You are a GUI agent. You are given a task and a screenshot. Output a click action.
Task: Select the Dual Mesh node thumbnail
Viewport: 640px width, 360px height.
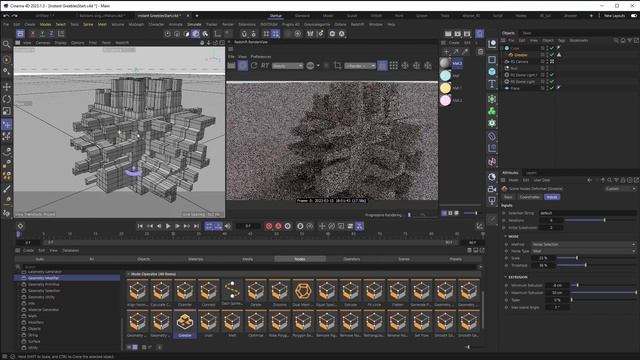point(303,293)
